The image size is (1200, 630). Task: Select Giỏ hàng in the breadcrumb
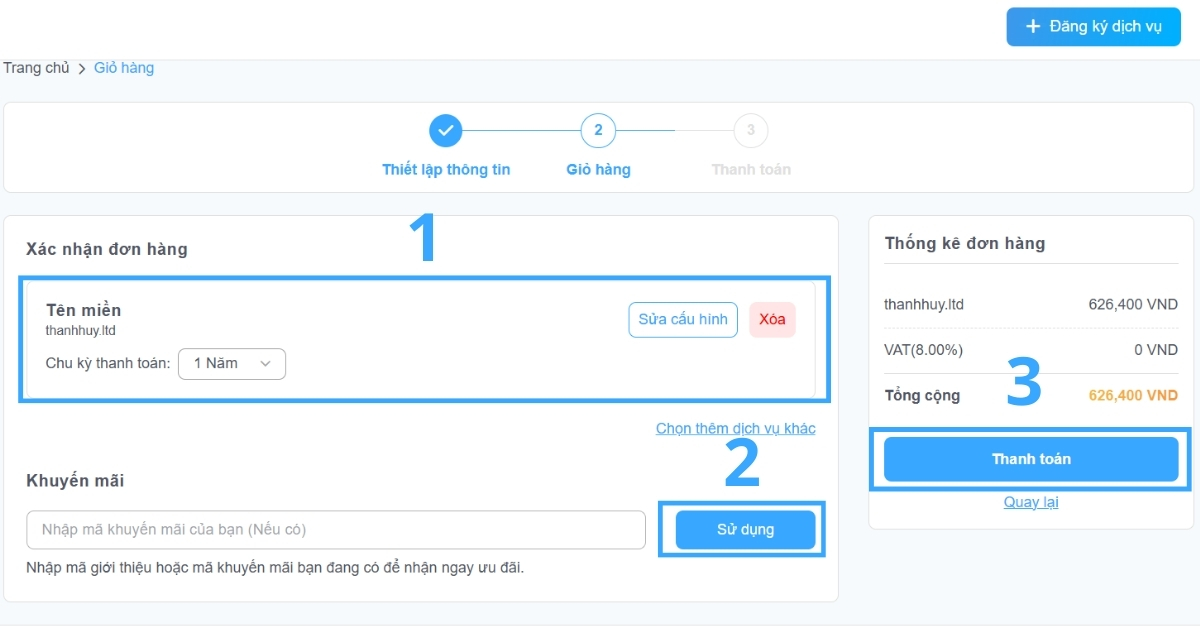pyautogui.click(x=124, y=67)
